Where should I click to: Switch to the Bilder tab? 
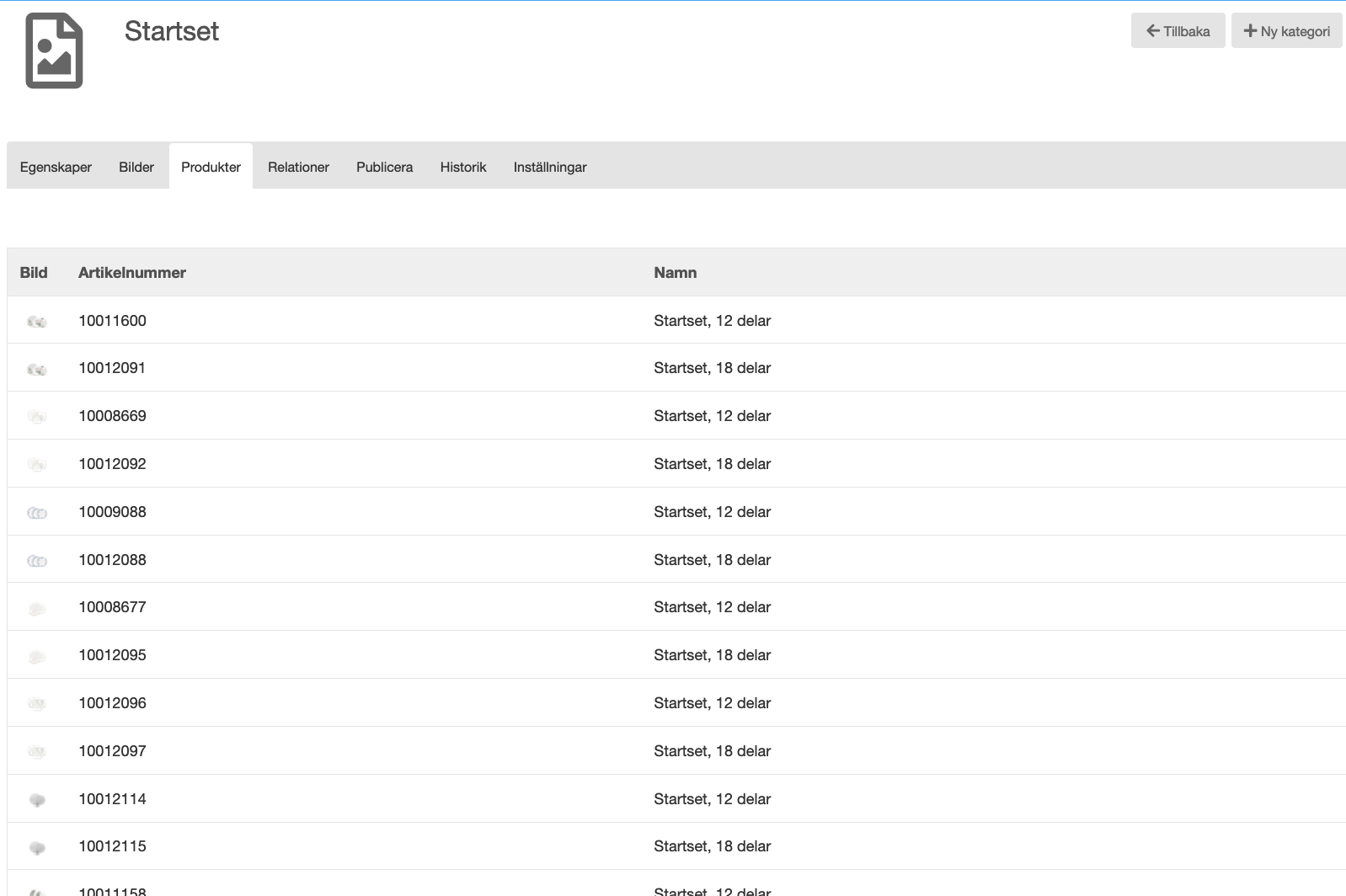136,167
